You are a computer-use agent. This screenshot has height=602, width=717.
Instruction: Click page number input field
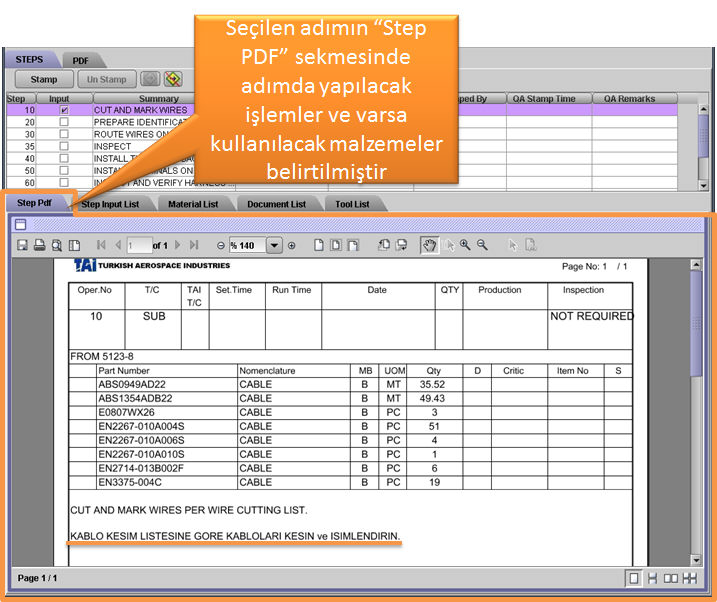[139, 245]
